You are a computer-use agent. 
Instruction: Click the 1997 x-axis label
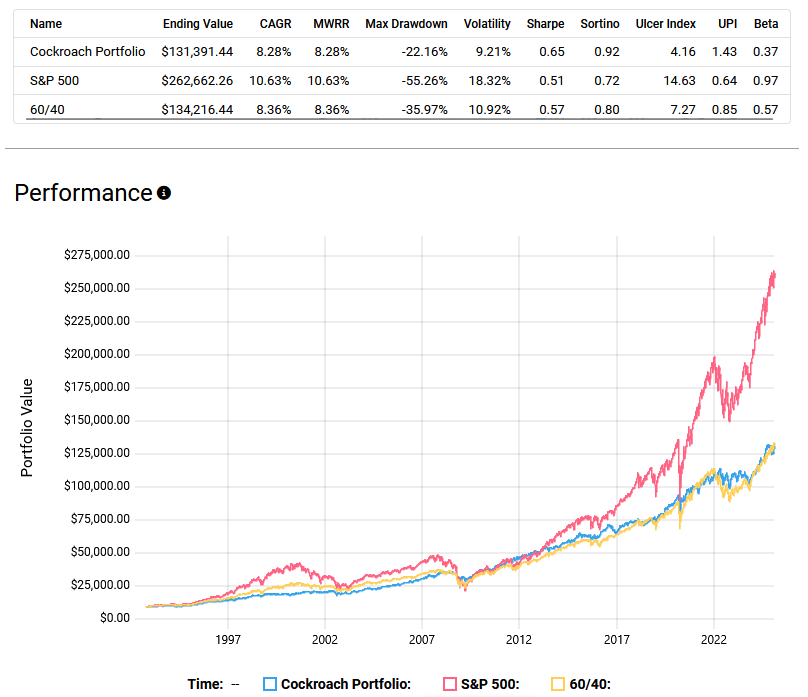(228, 640)
